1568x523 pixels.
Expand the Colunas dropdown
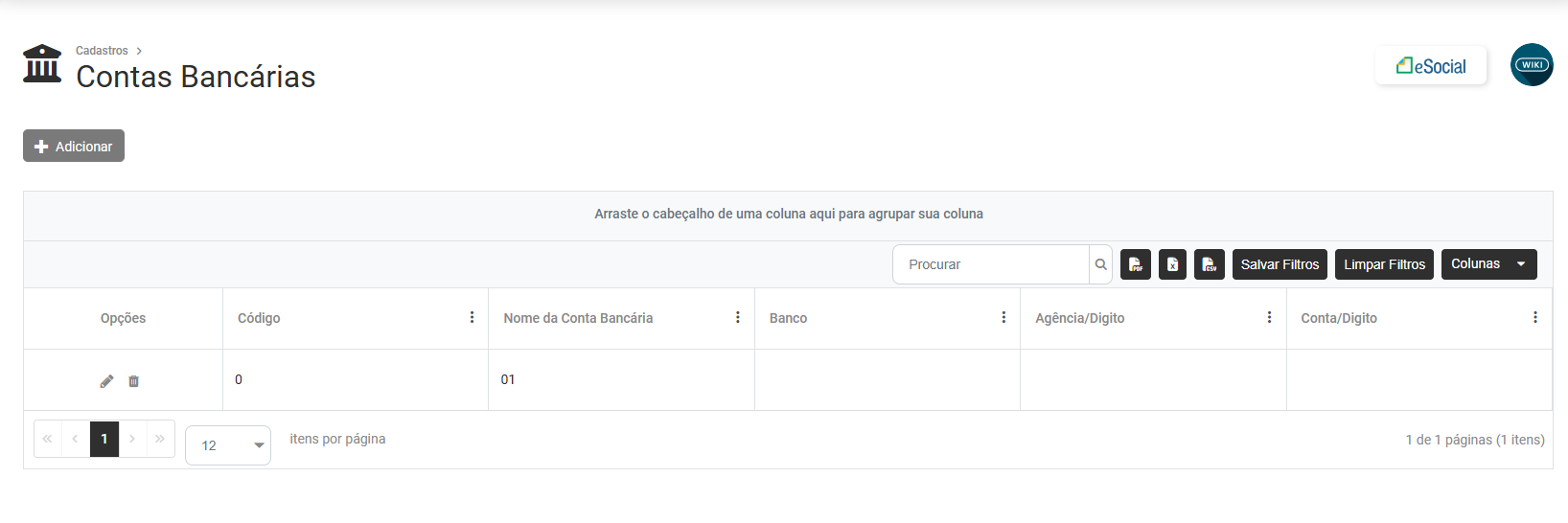[x=1488, y=264]
